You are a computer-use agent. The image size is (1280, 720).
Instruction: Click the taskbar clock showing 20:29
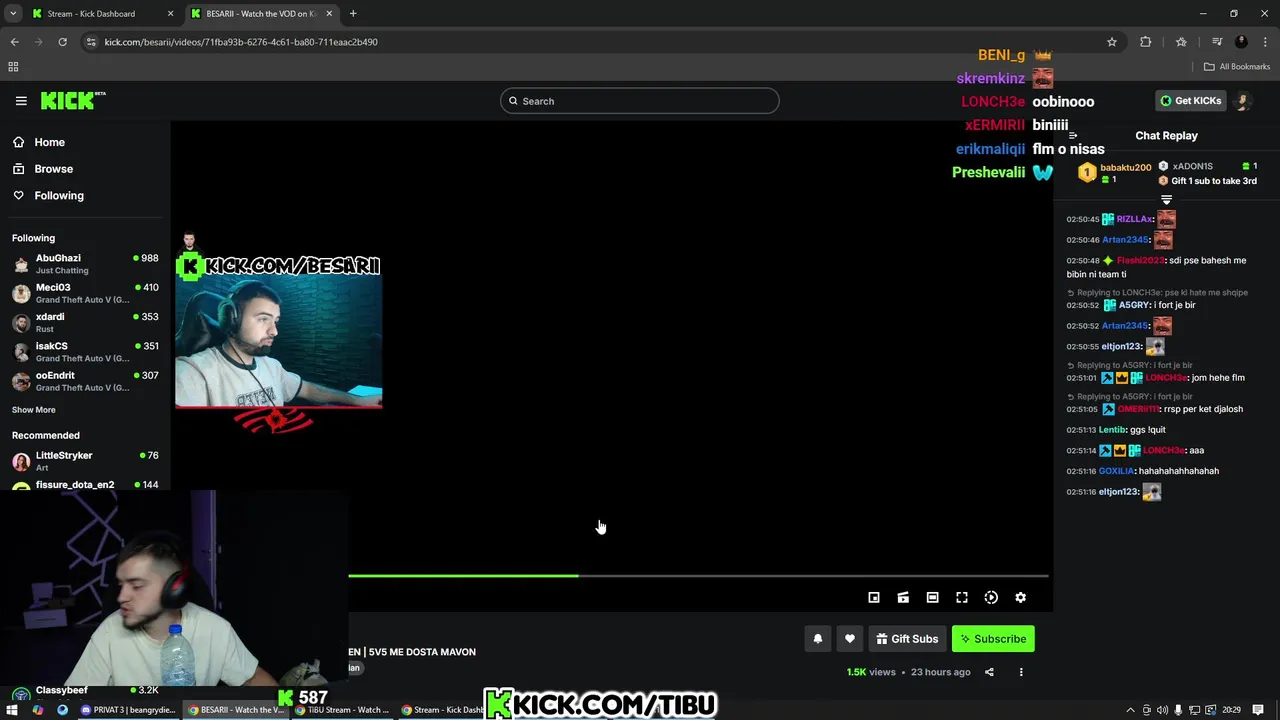pyautogui.click(x=1231, y=710)
